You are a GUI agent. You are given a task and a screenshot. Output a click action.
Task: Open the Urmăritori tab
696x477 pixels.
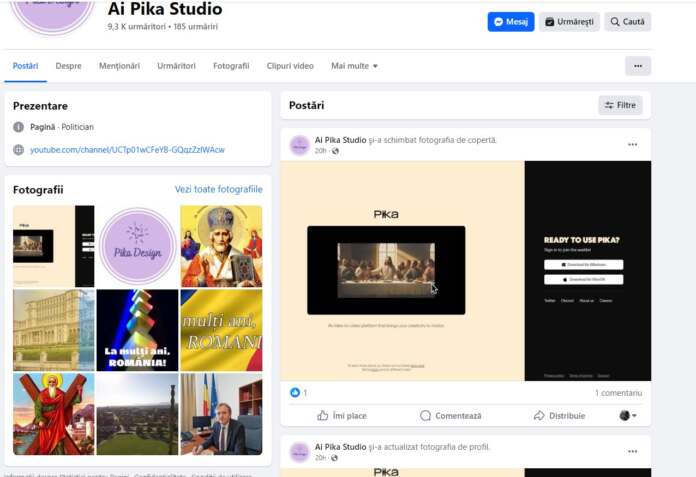(176, 66)
